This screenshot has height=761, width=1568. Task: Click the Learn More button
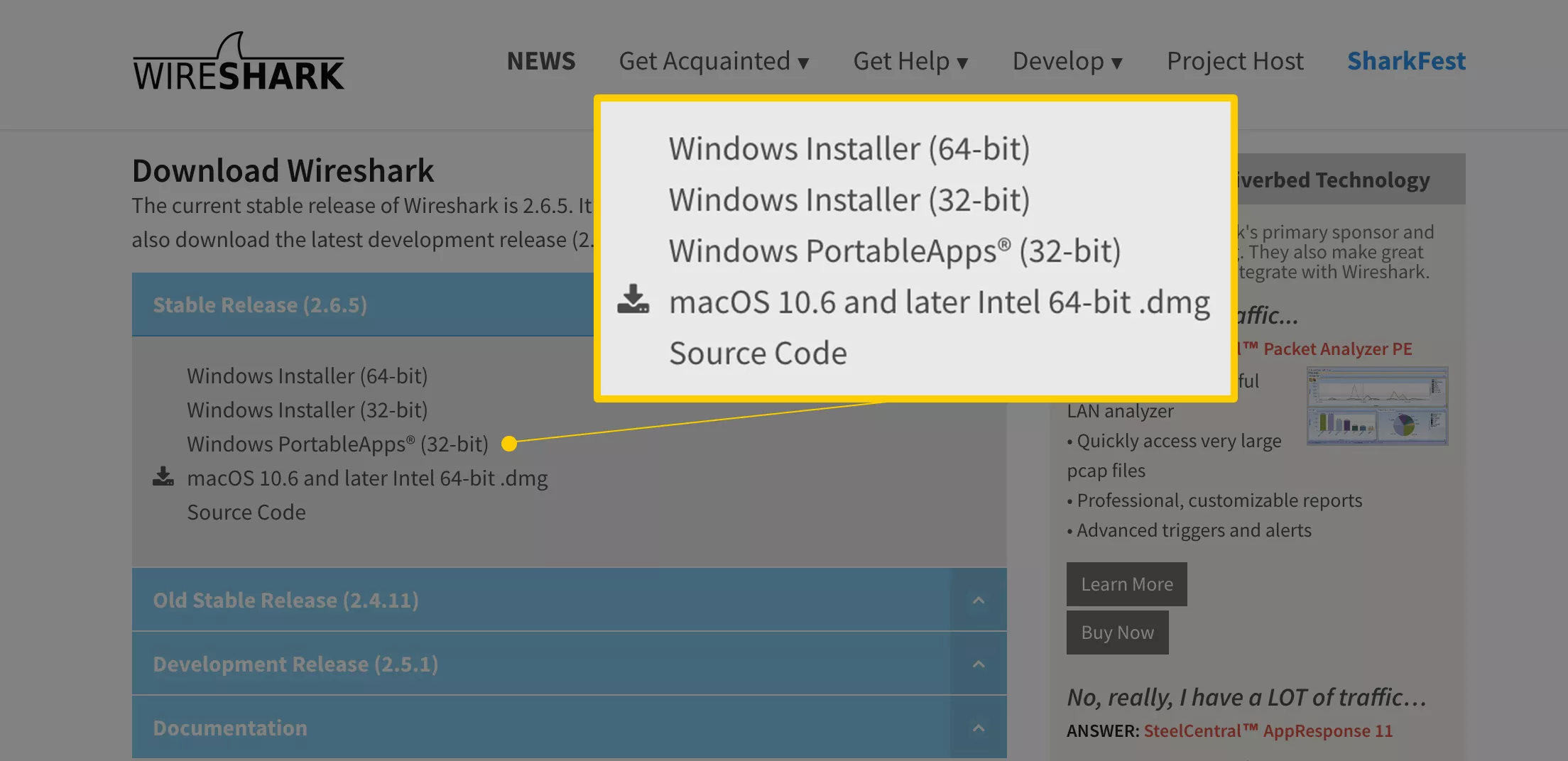pos(1126,584)
